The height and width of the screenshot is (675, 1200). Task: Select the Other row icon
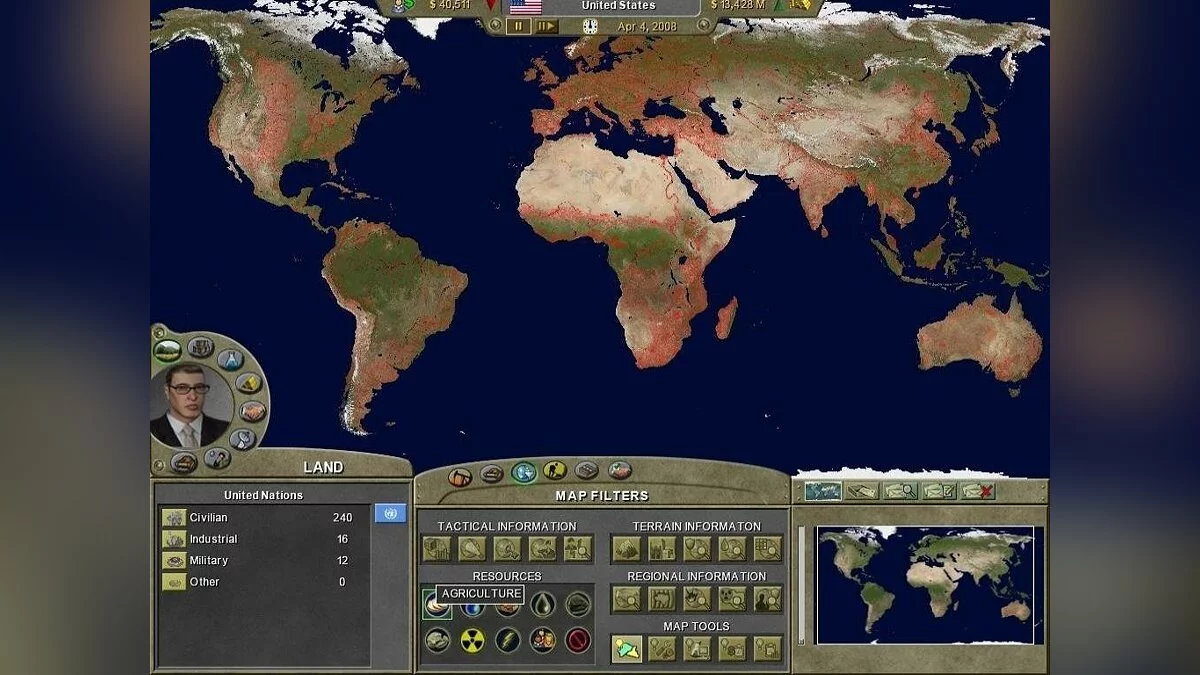pos(174,581)
